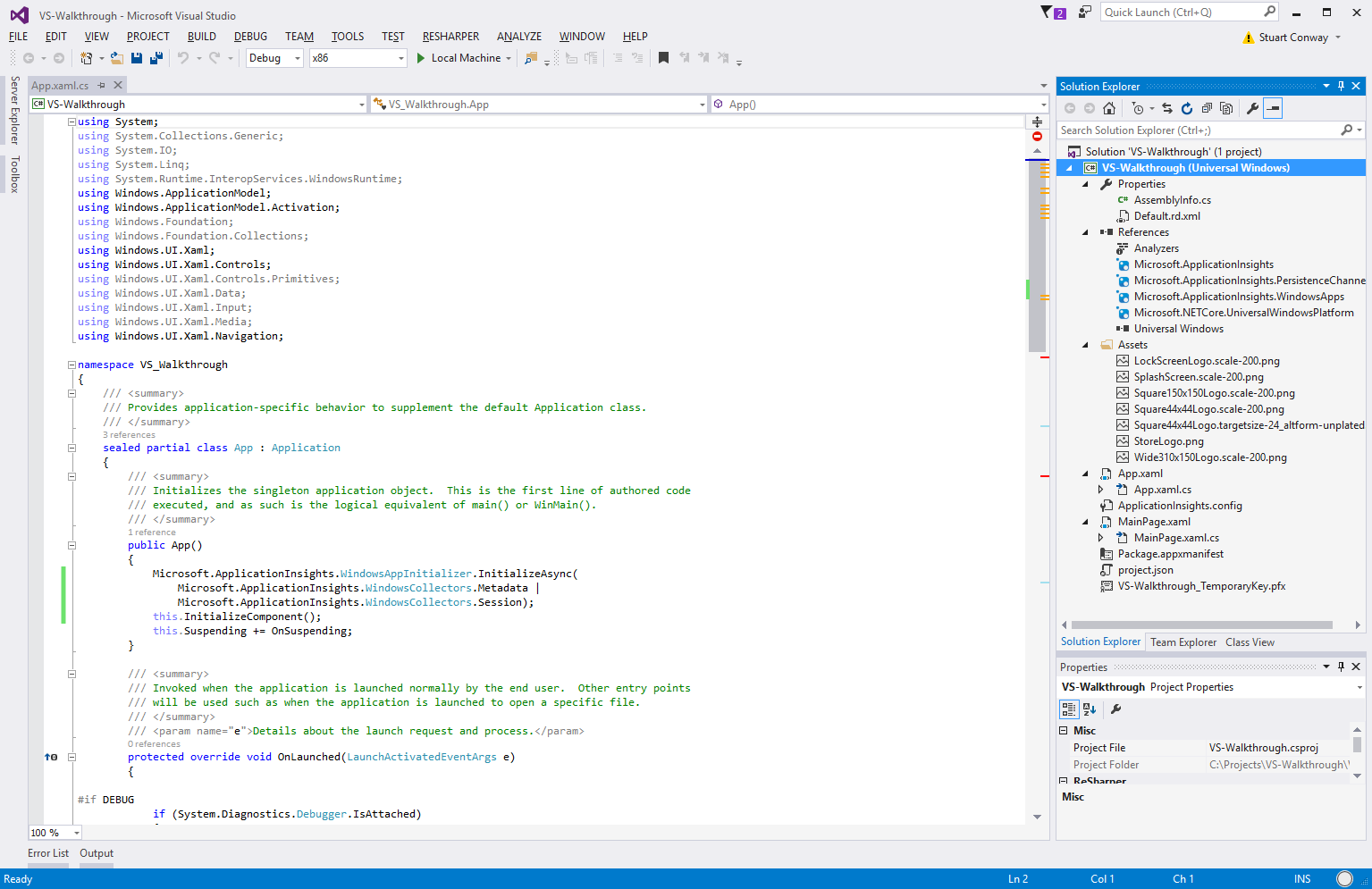Open the VS-Walkthrough project navigation dropdown

point(198,105)
